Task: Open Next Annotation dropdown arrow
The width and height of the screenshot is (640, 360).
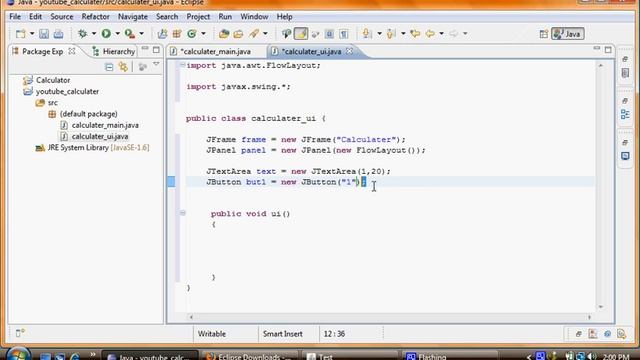Action: click(379, 34)
